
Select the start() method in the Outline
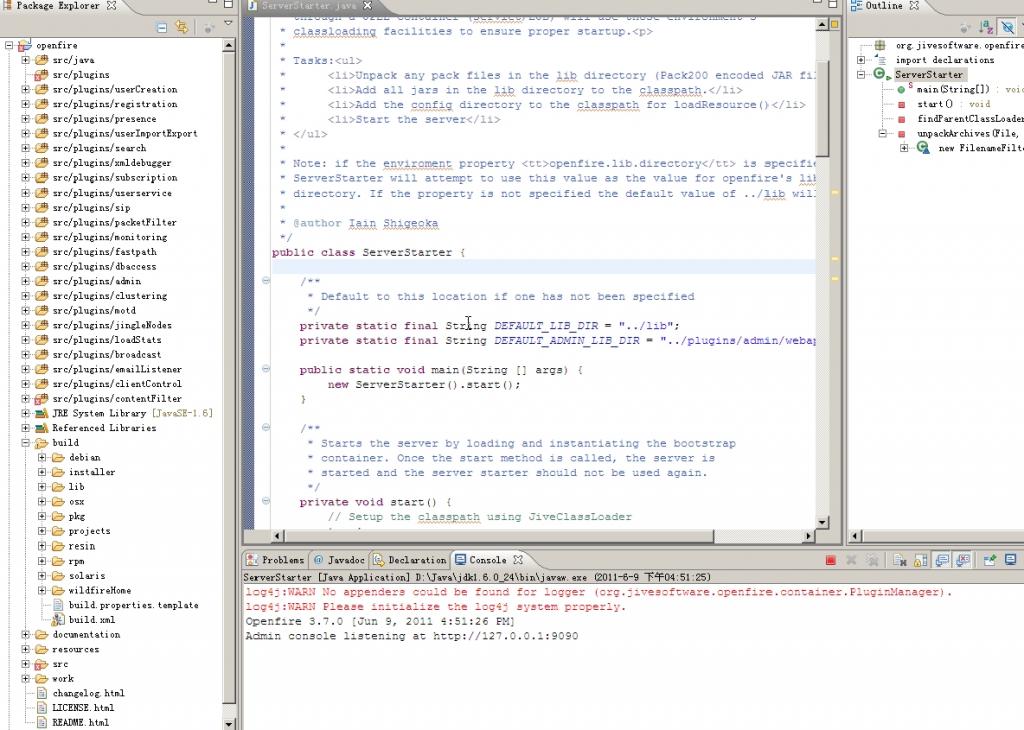[935, 104]
